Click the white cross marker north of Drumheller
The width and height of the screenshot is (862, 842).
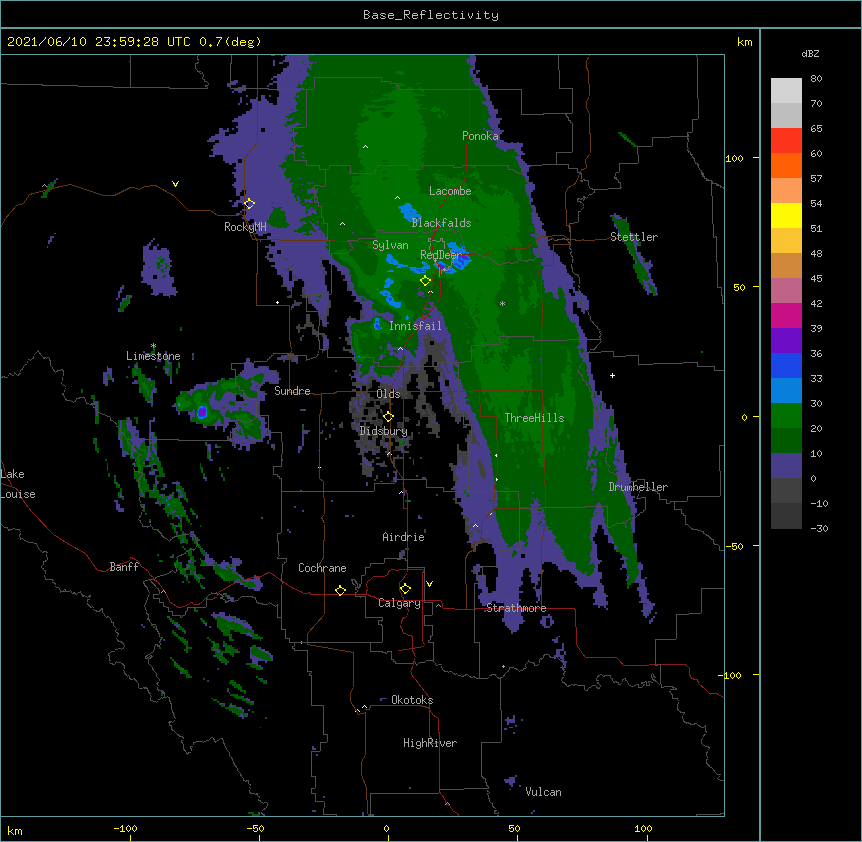612,375
